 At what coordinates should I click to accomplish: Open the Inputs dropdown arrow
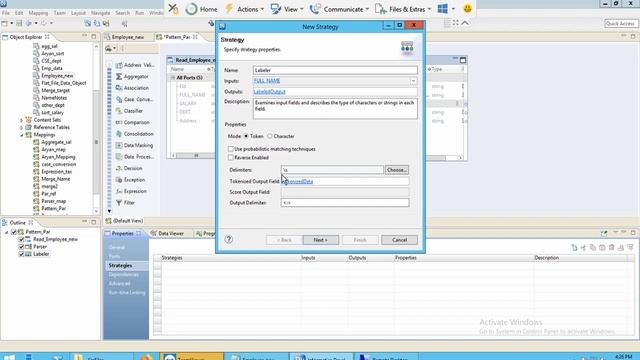[x=413, y=81]
